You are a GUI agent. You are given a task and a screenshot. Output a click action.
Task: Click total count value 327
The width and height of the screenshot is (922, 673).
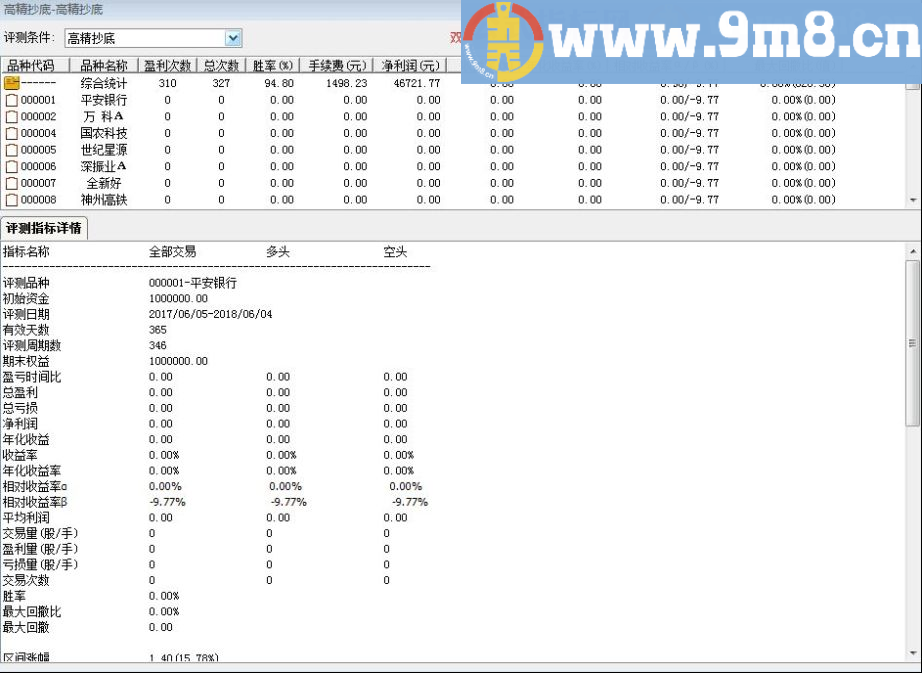click(x=221, y=83)
